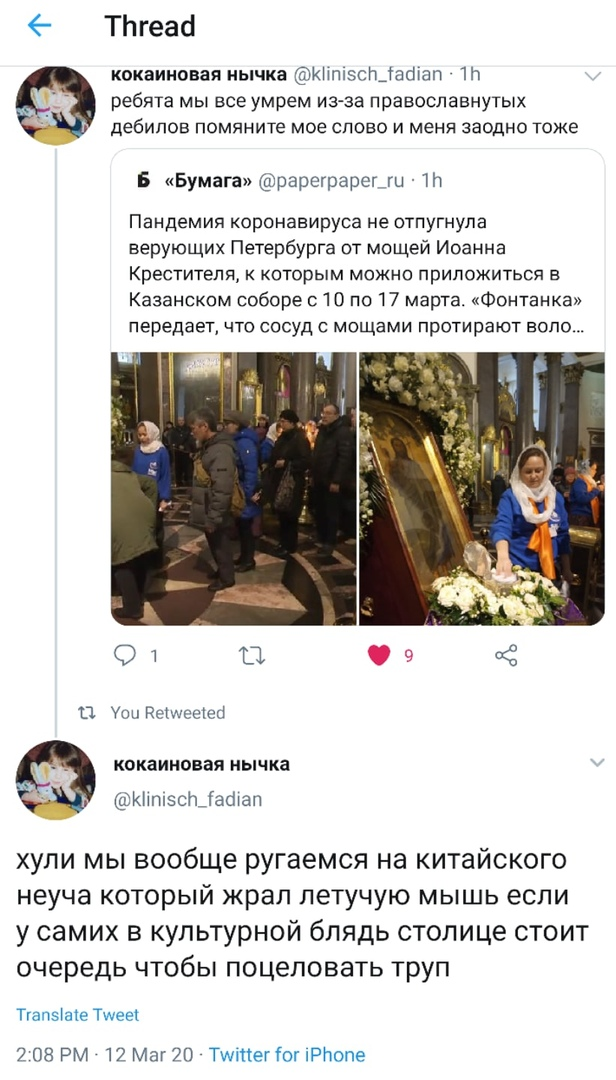Screen dimensions: 616x1080
Task: Open the Twitter for iPhone link
Action: pos(287,1055)
